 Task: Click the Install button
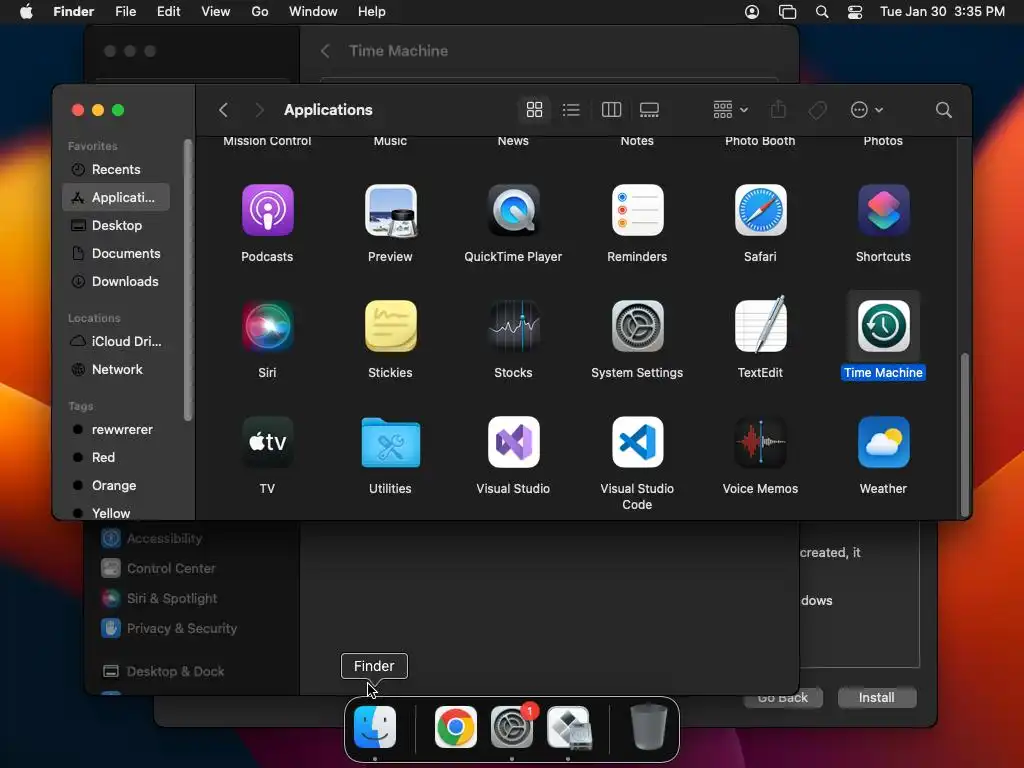[876, 697]
